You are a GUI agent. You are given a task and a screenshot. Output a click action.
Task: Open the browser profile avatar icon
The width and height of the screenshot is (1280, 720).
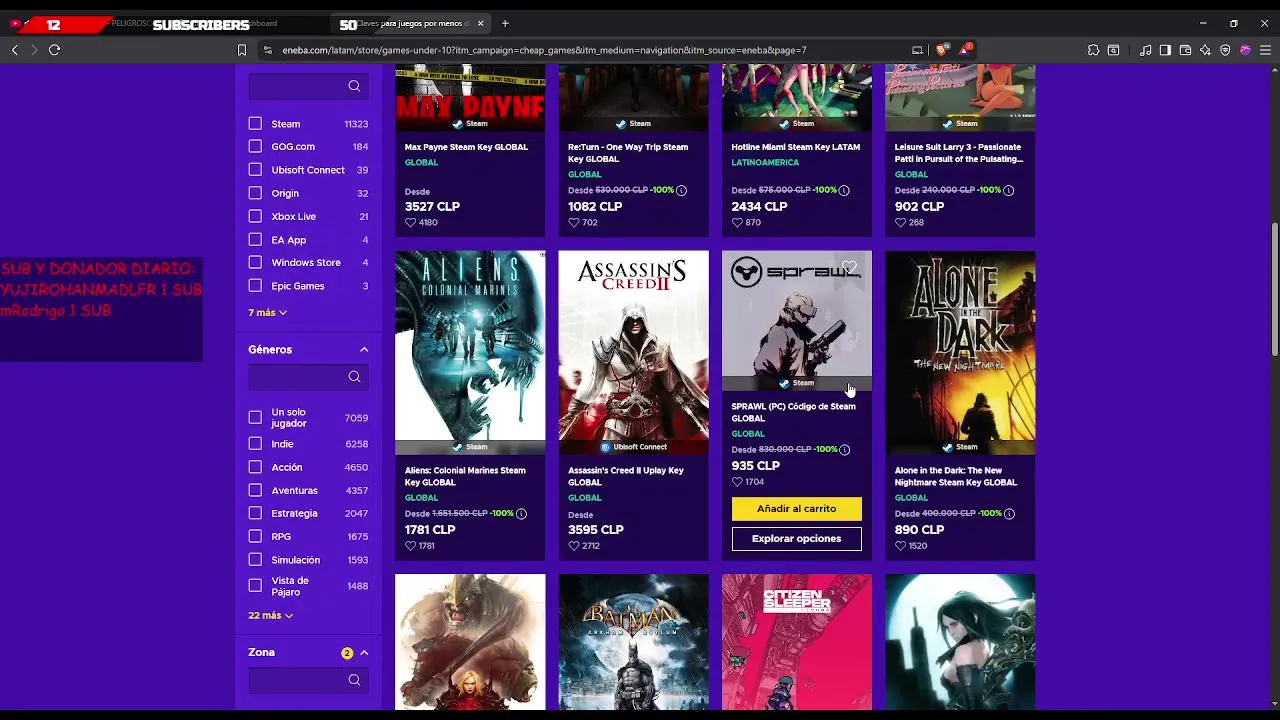click(x=1245, y=50)
